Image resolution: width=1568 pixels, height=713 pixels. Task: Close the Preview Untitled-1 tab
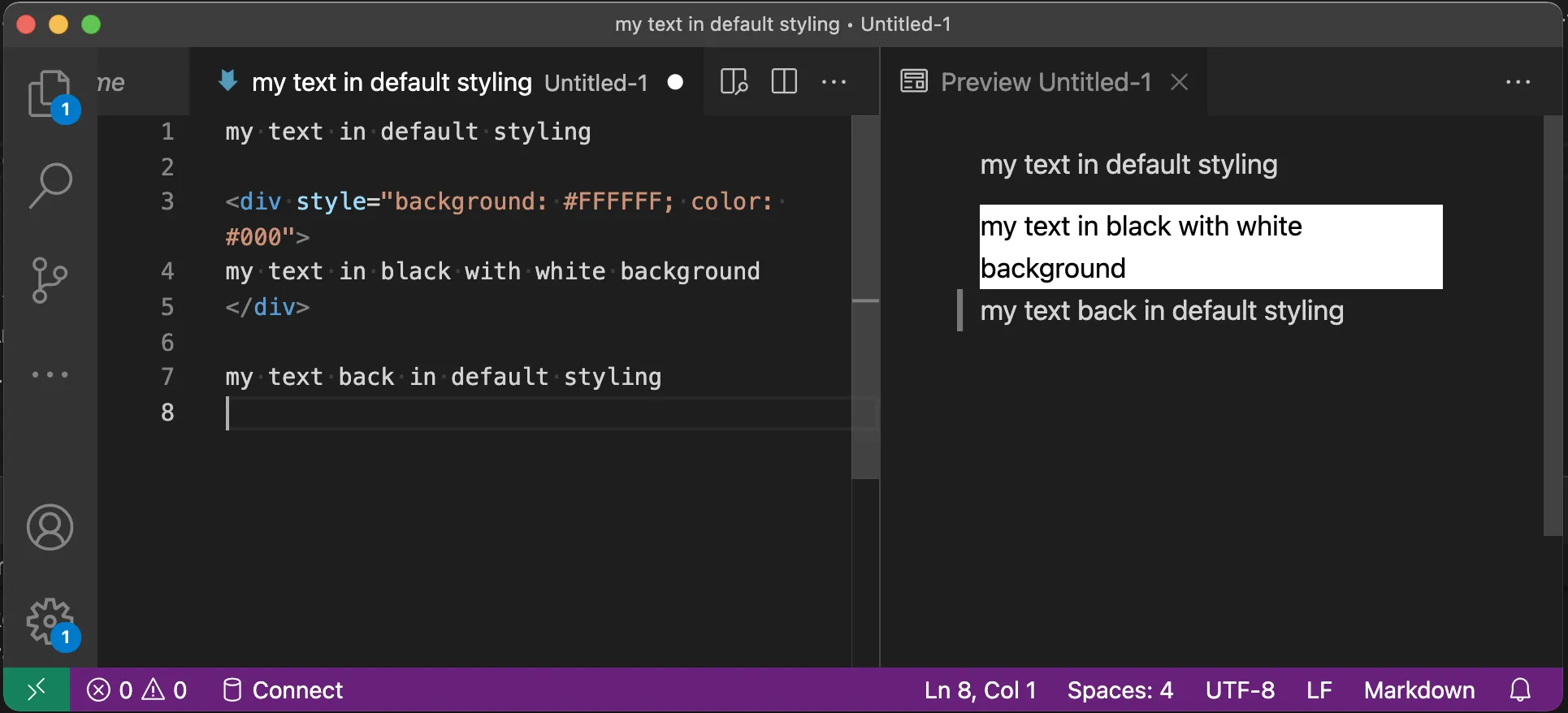pos(1180,82)
